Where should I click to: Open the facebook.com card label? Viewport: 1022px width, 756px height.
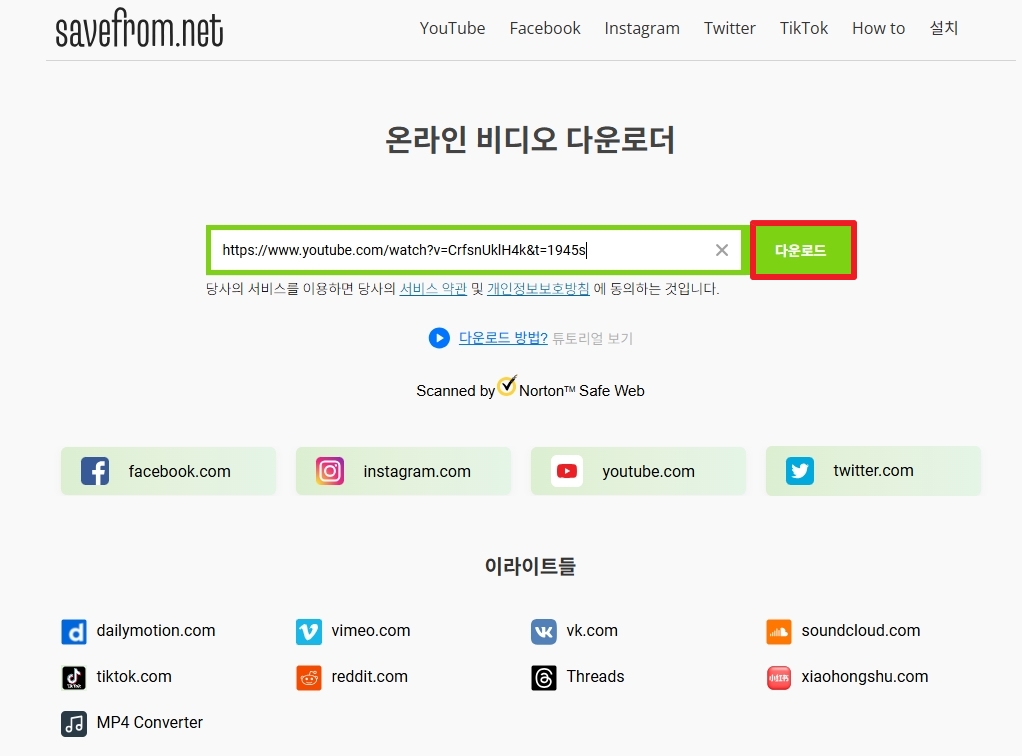(x=179, y=471)
